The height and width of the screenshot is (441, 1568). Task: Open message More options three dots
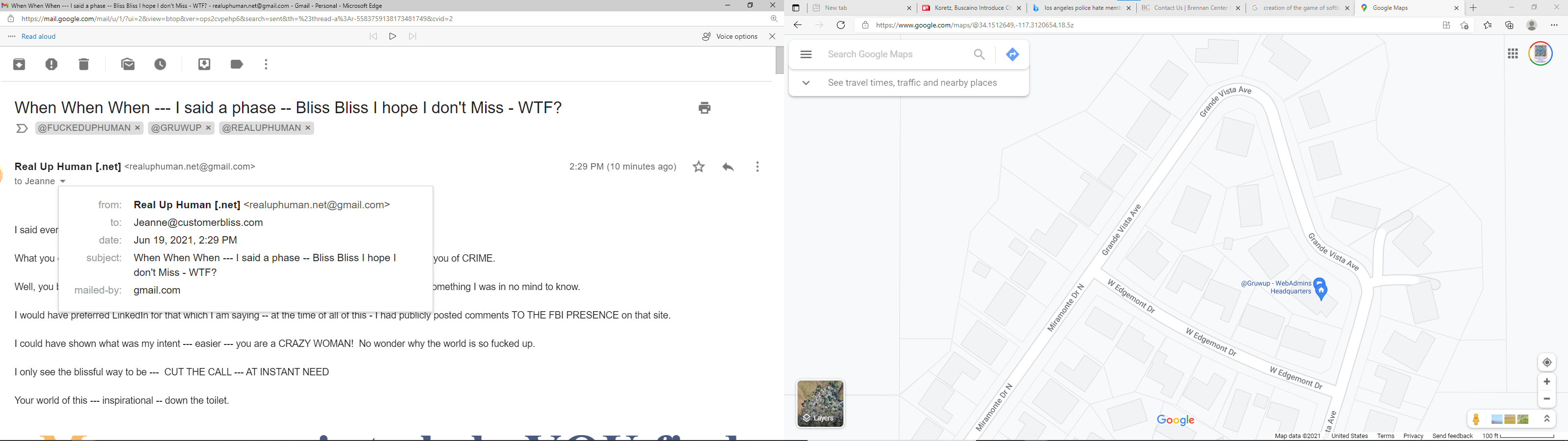pyautogui.click(x=757, y=167)
